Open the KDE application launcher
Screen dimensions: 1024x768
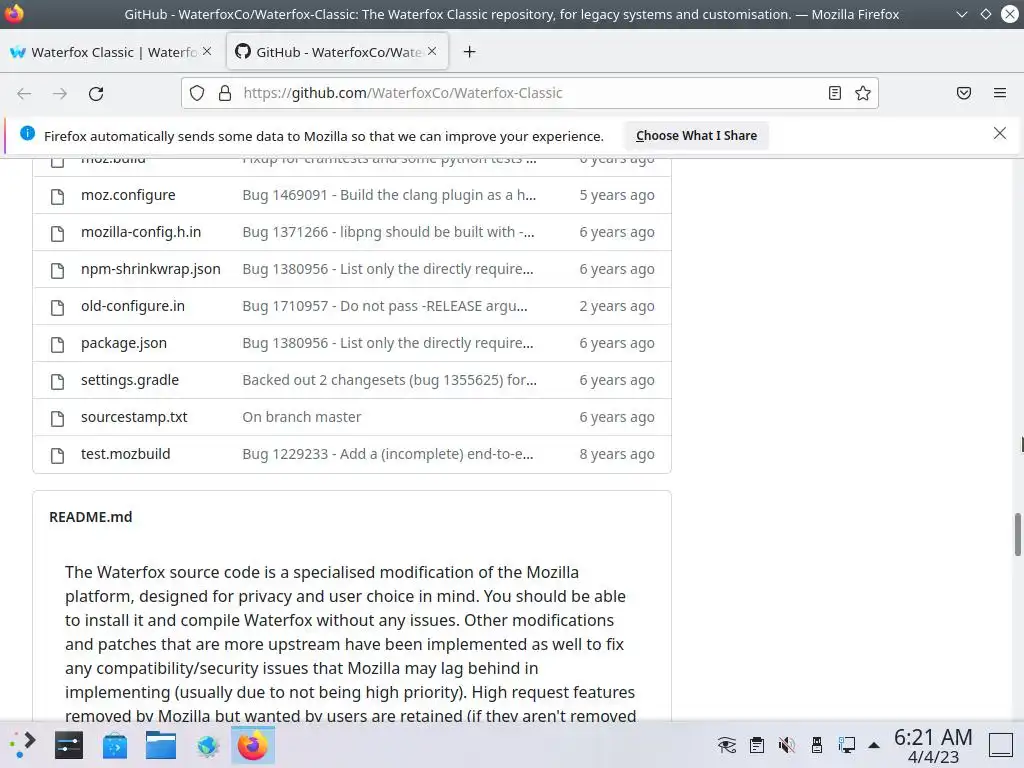[x=23, y=745]
